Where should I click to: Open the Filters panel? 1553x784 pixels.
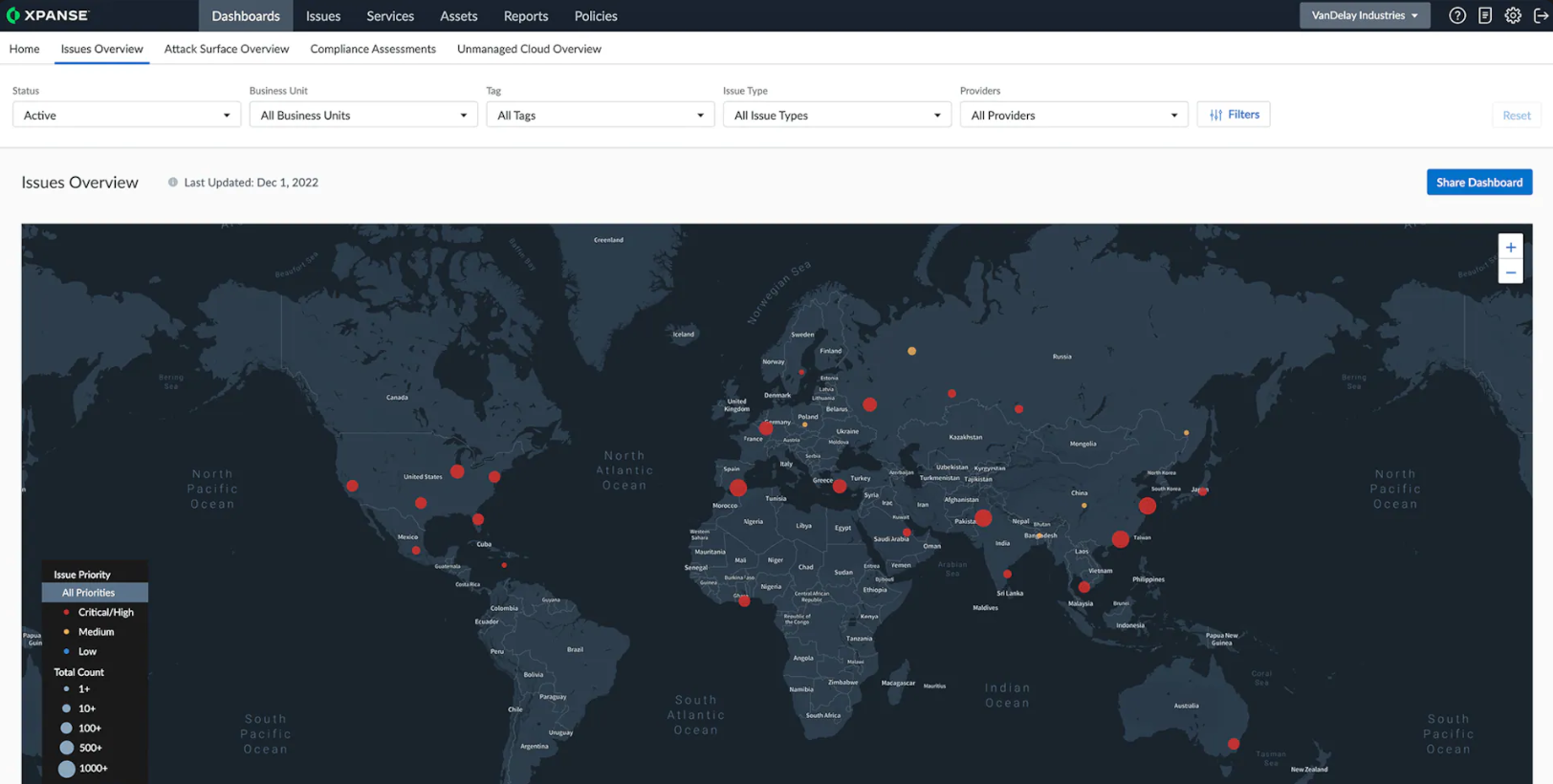coord(1233,115)
